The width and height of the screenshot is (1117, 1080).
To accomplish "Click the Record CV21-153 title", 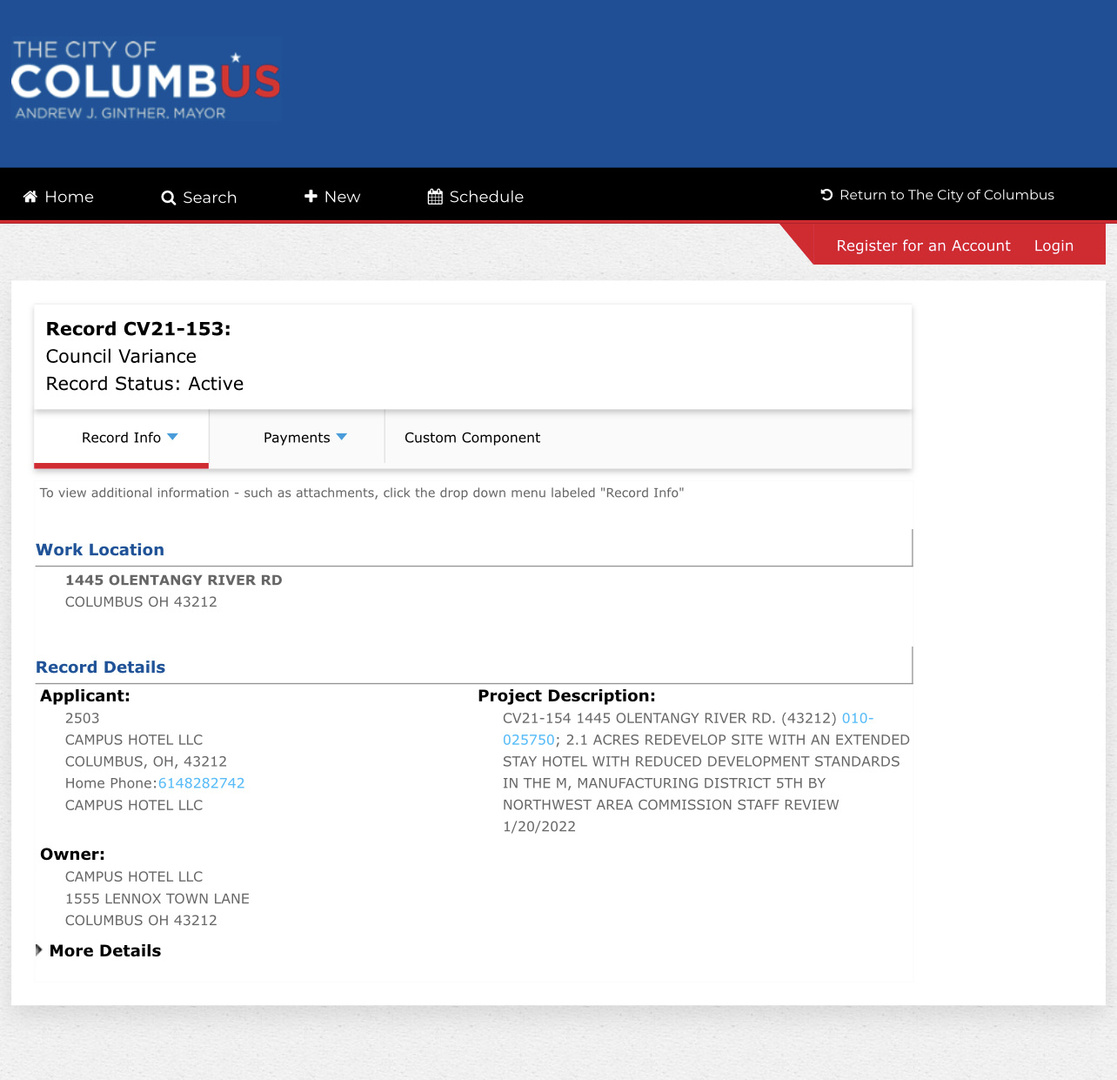I will pos(138,328).
